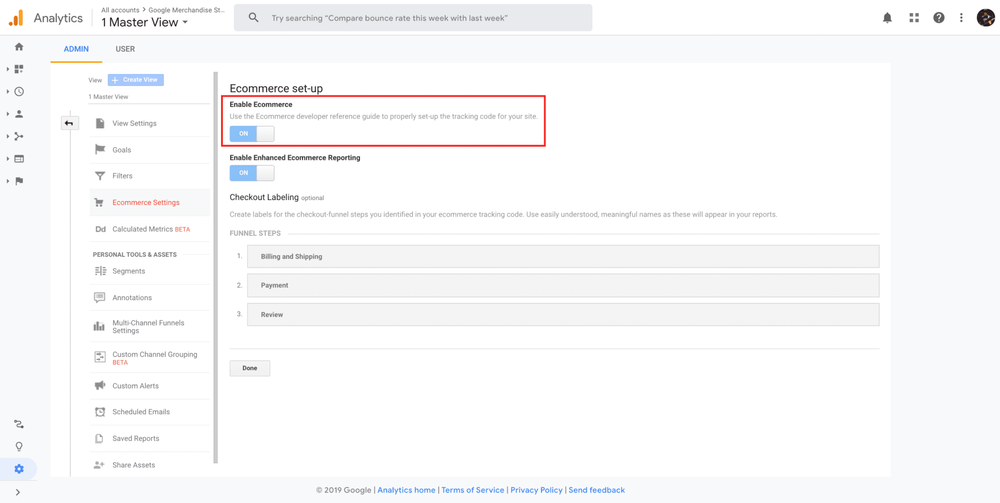This screenshot has height=503, width=1000.
Task: Click the Segments icon
Action: tap(99, 271)
